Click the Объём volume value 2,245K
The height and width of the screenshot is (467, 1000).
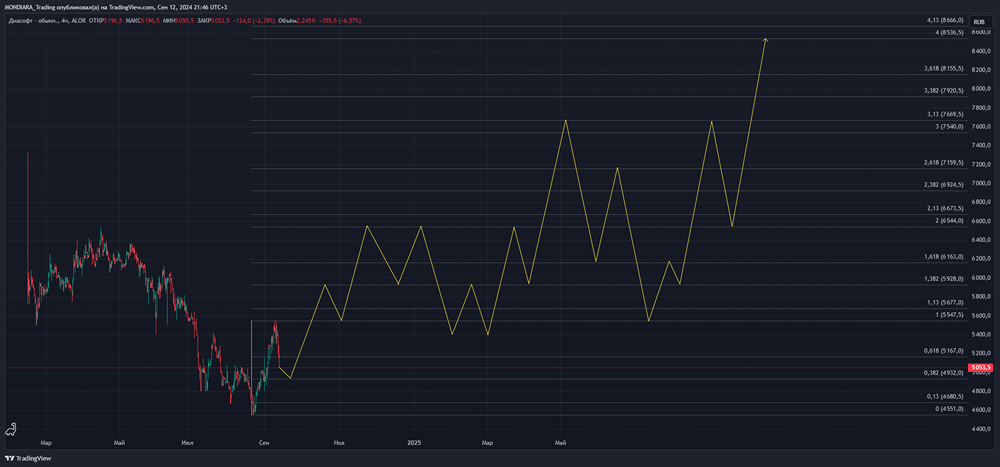306,21
